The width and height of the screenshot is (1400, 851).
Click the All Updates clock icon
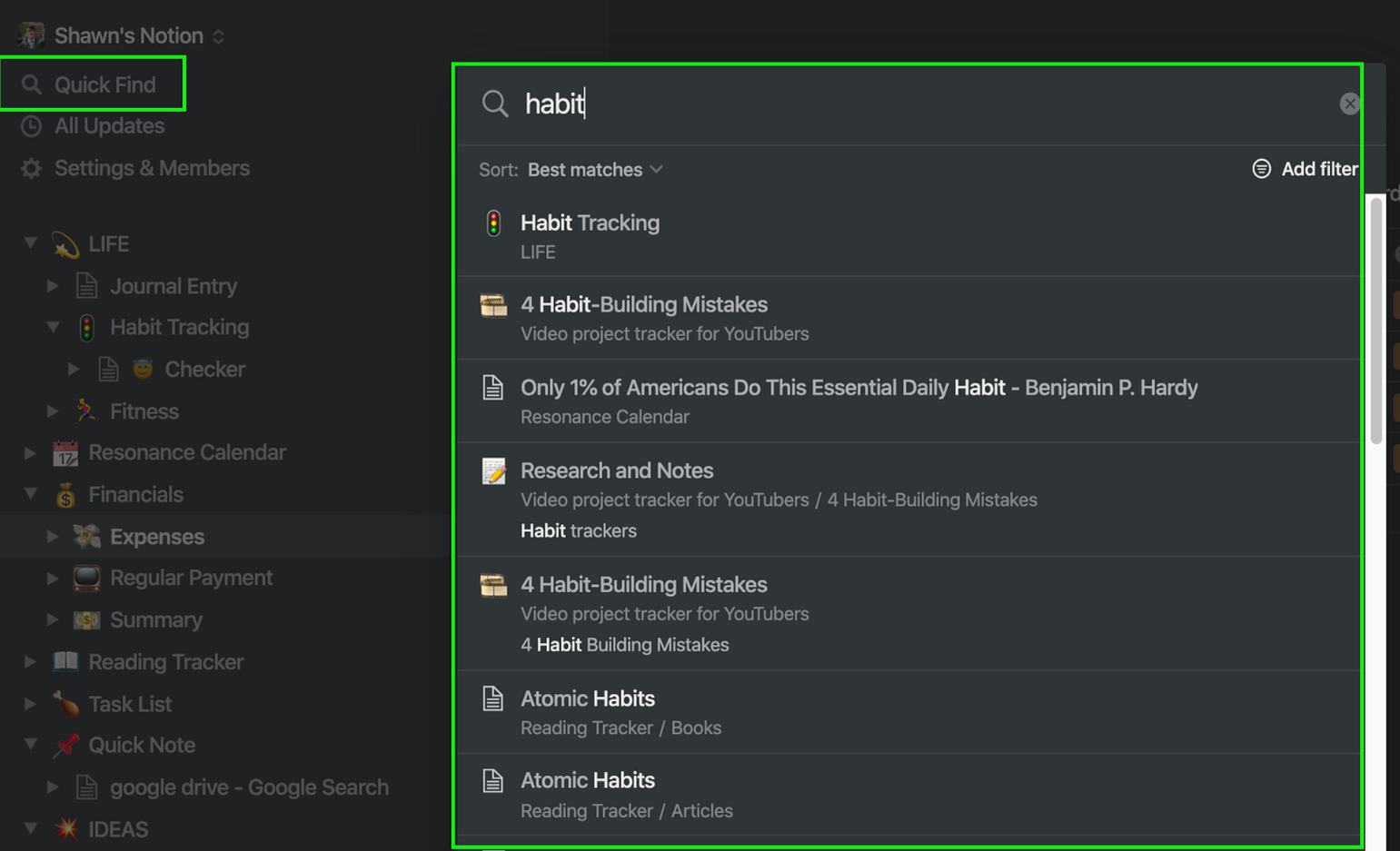[x=31, y=126]
